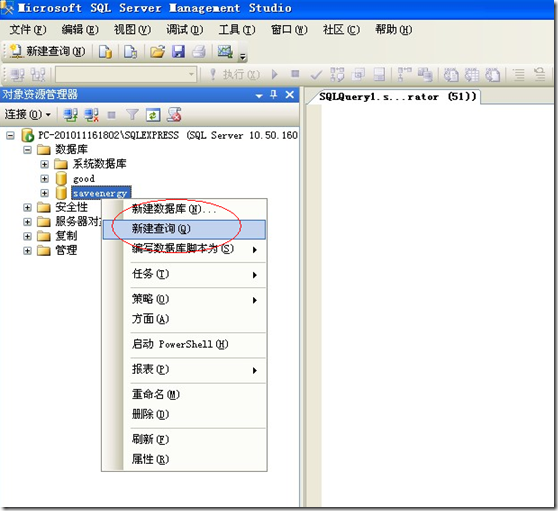Choose 新建数据库(N)... in context menu
The height and width of the screenshot is (511, 558).
184,209
